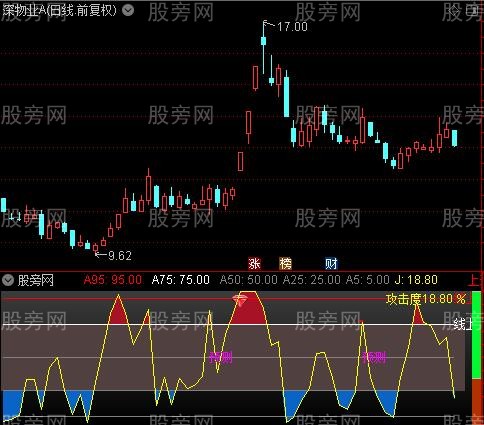The image size is (484, 425).
Task: Select the A5: 5.00 indicator value
Action: [x=368, y=280]
